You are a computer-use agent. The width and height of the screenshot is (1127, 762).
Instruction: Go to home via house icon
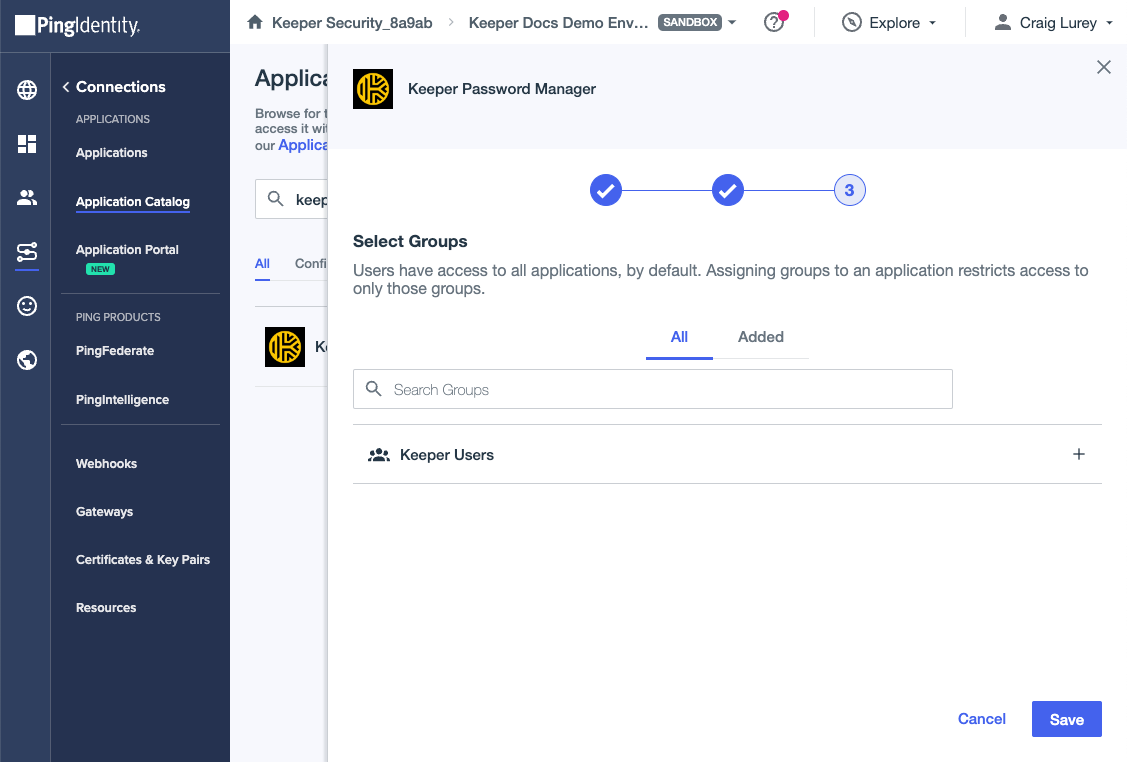254,22
